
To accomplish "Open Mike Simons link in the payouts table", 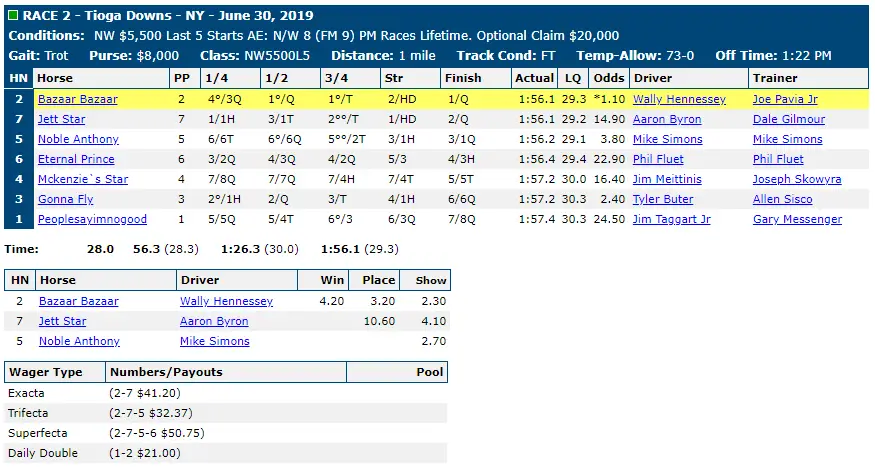I will coord(214,341).
